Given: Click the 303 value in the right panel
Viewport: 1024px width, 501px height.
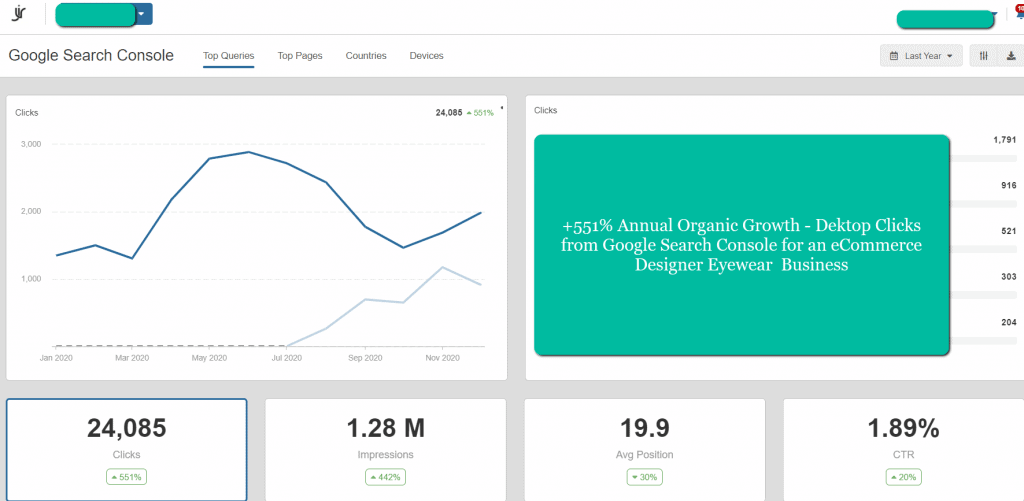Looking at the screenshot, I should point(1008,277).
